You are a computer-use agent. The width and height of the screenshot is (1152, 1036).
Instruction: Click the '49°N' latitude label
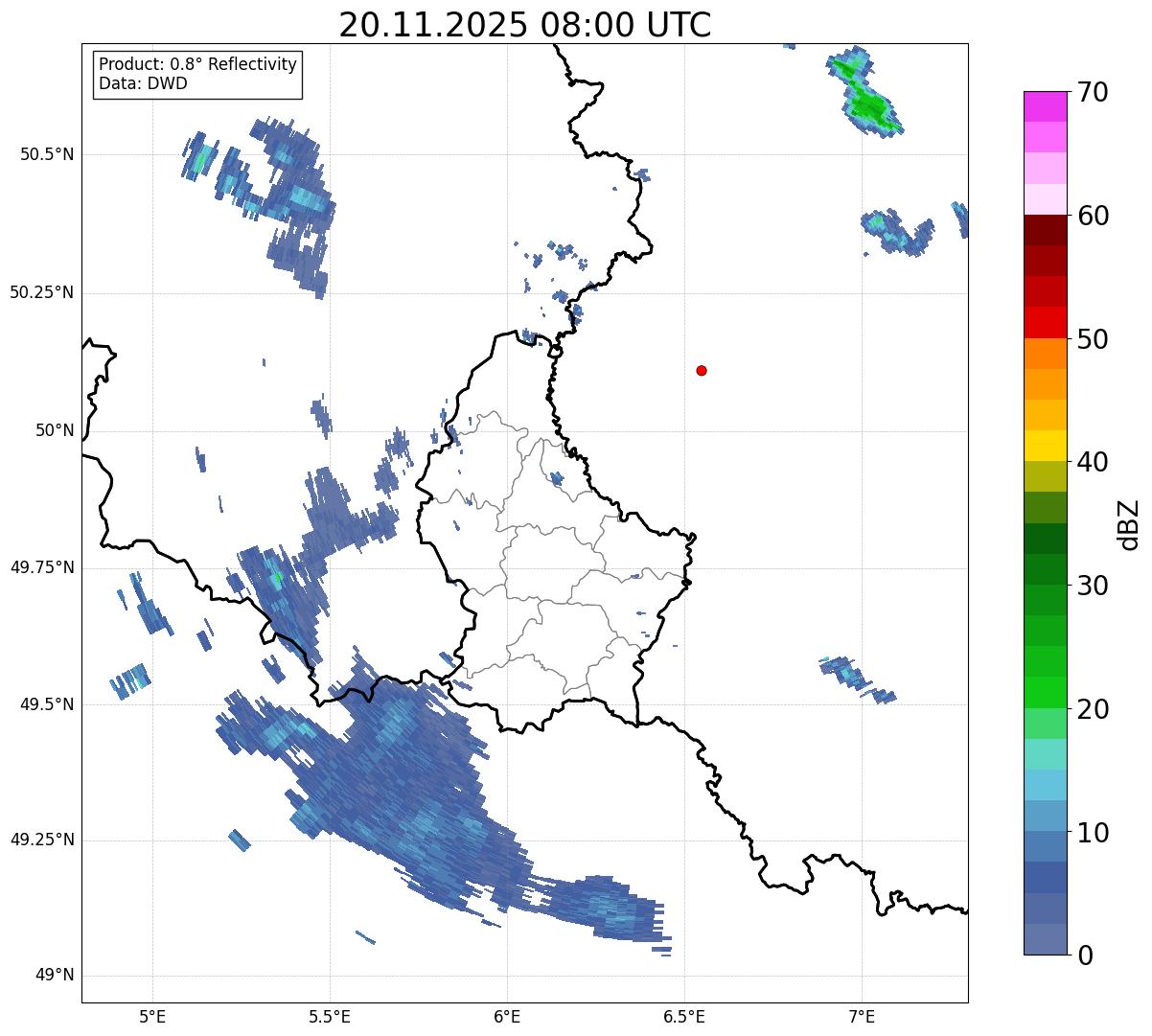(55, 976)
